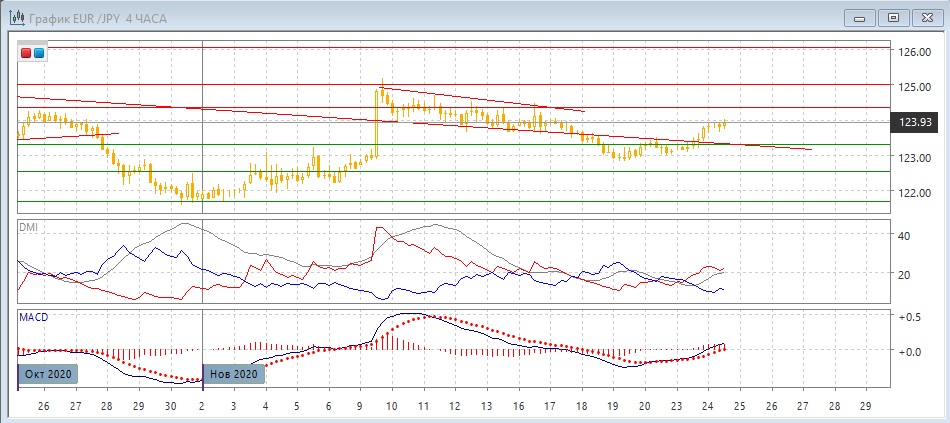Screen dimensions: 950x423
Task: Click the red square chart button
Action: point(26,53)
